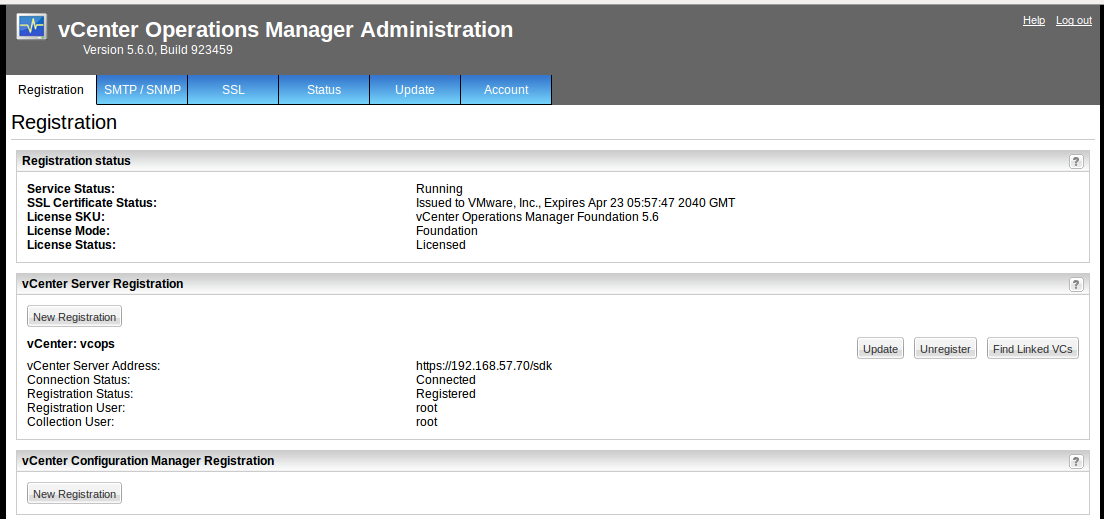Click the 'Collection User:' label
Screen dimensions: 1104x519
(70, 423)
